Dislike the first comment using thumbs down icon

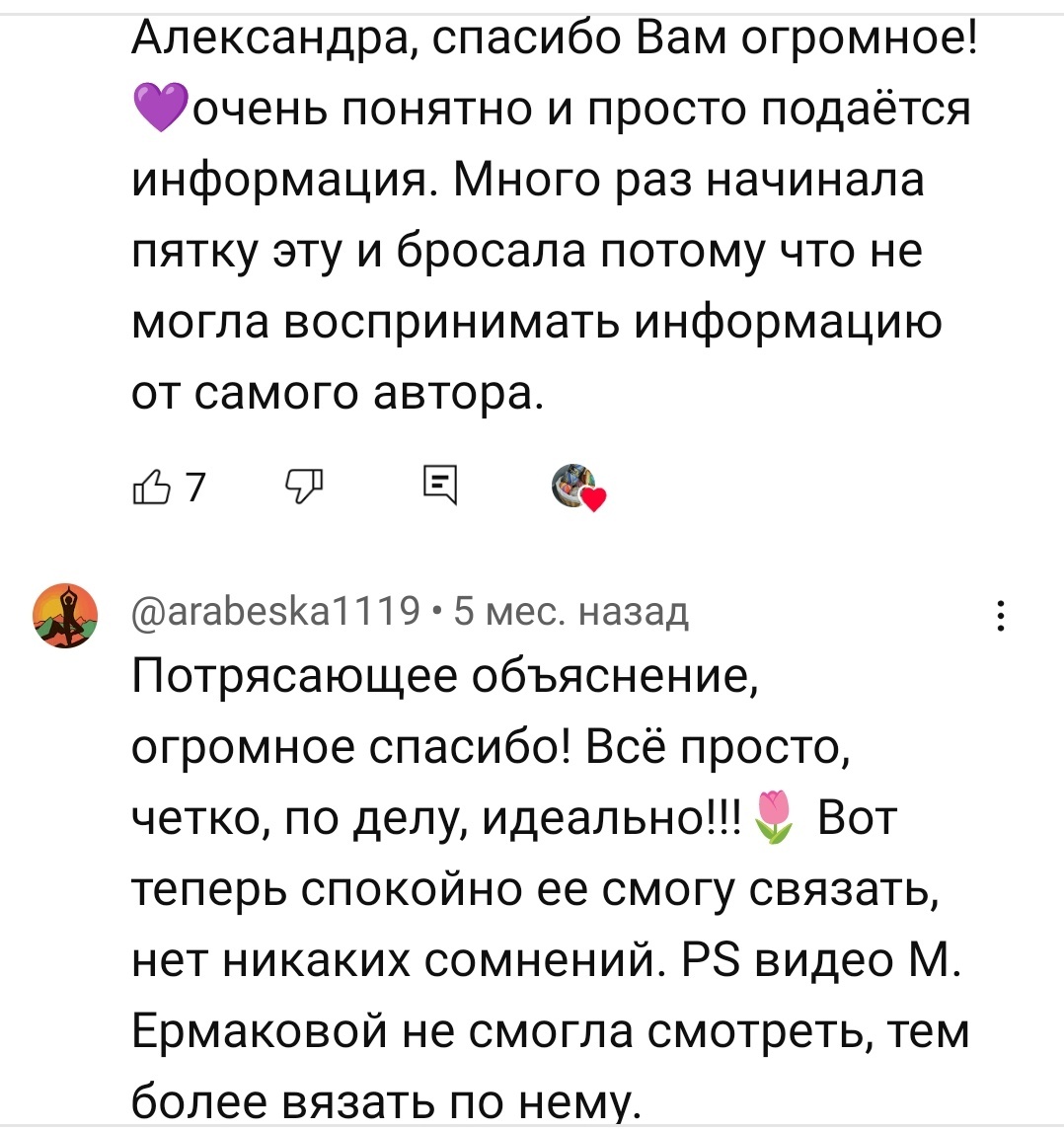click(305, 483)
